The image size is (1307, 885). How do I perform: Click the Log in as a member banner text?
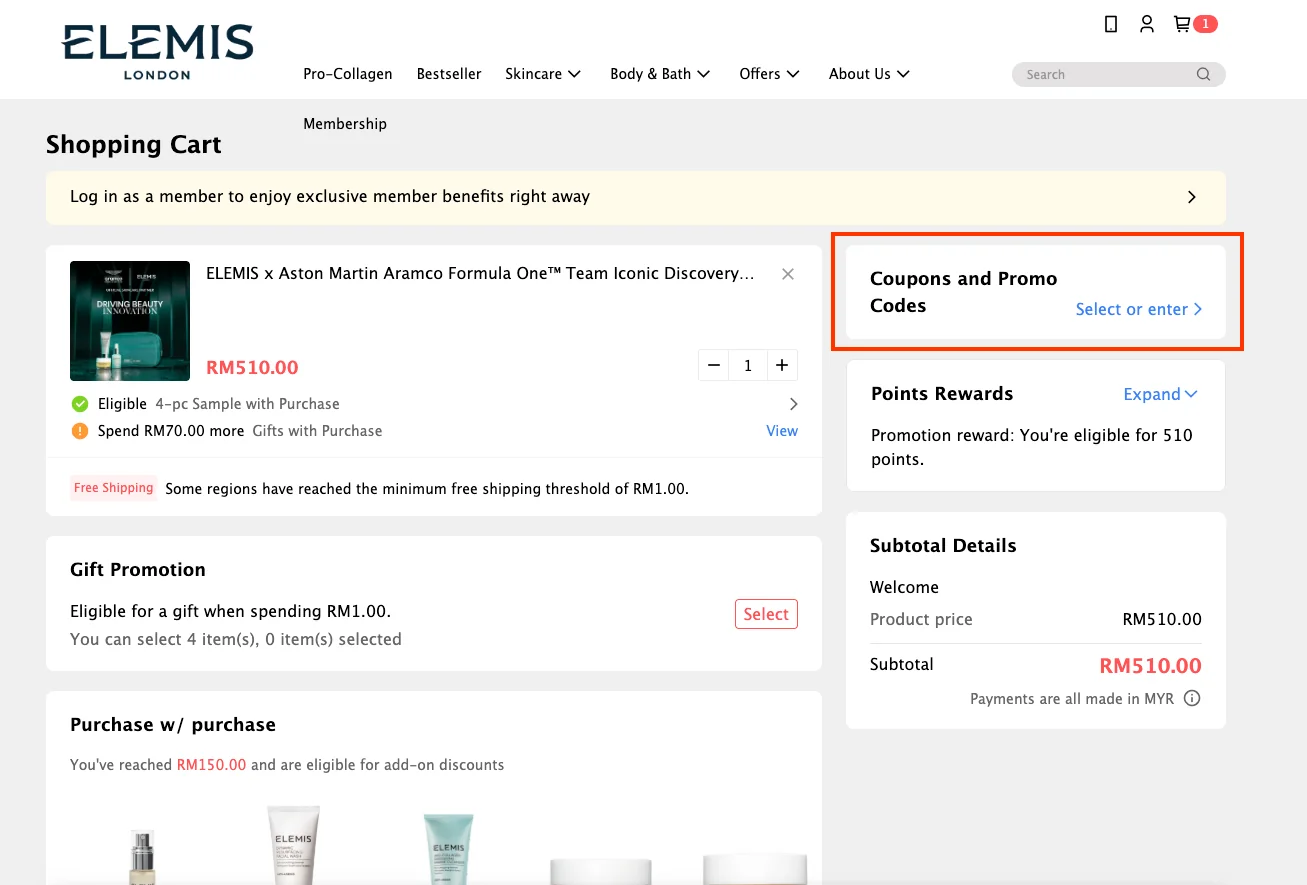coord(330,197)
